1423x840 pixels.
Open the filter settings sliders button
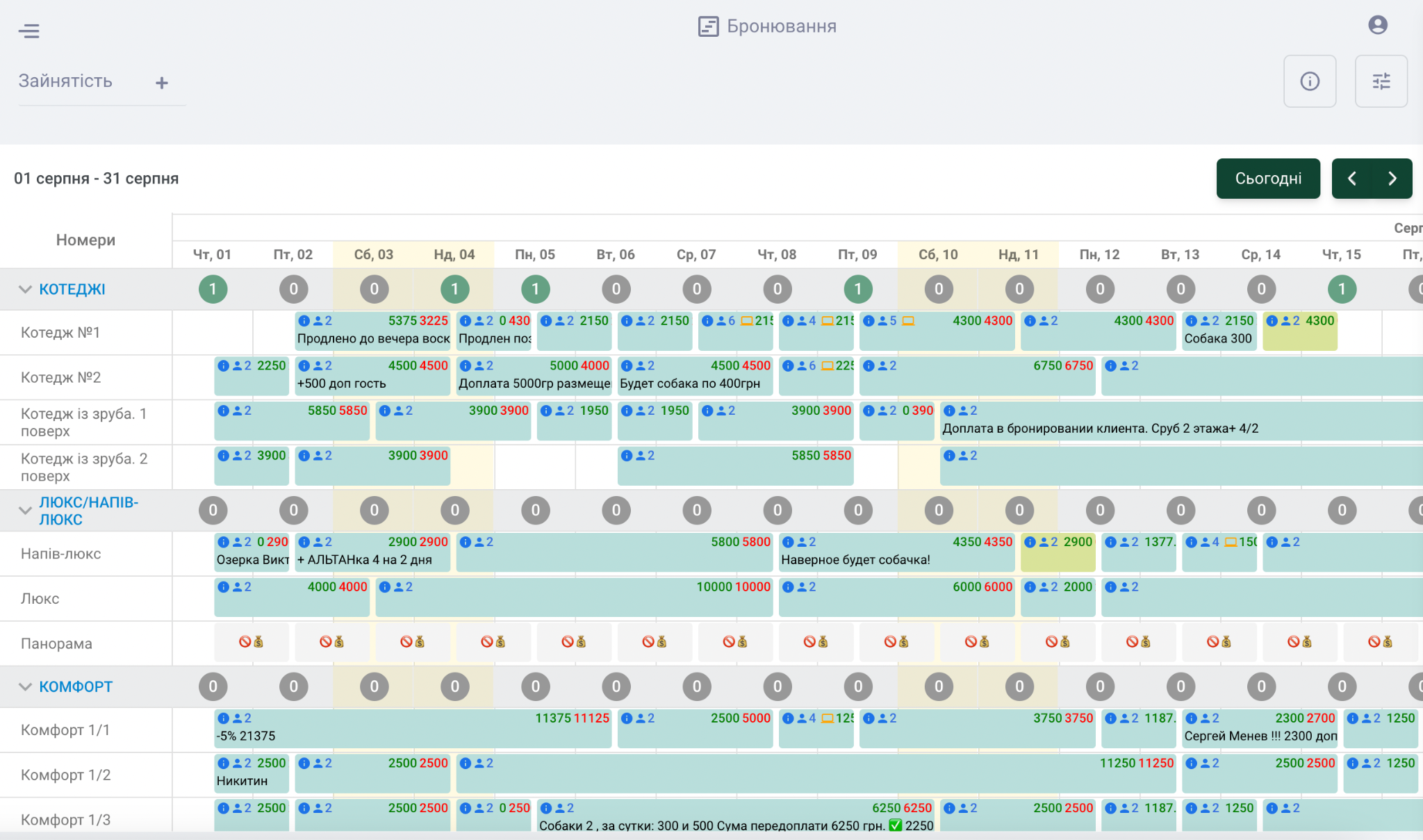pos(1381,81)
